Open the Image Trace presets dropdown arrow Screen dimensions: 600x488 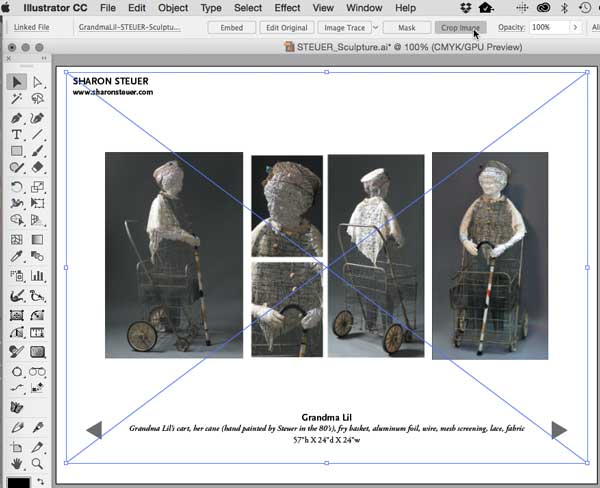click(375, 28)
